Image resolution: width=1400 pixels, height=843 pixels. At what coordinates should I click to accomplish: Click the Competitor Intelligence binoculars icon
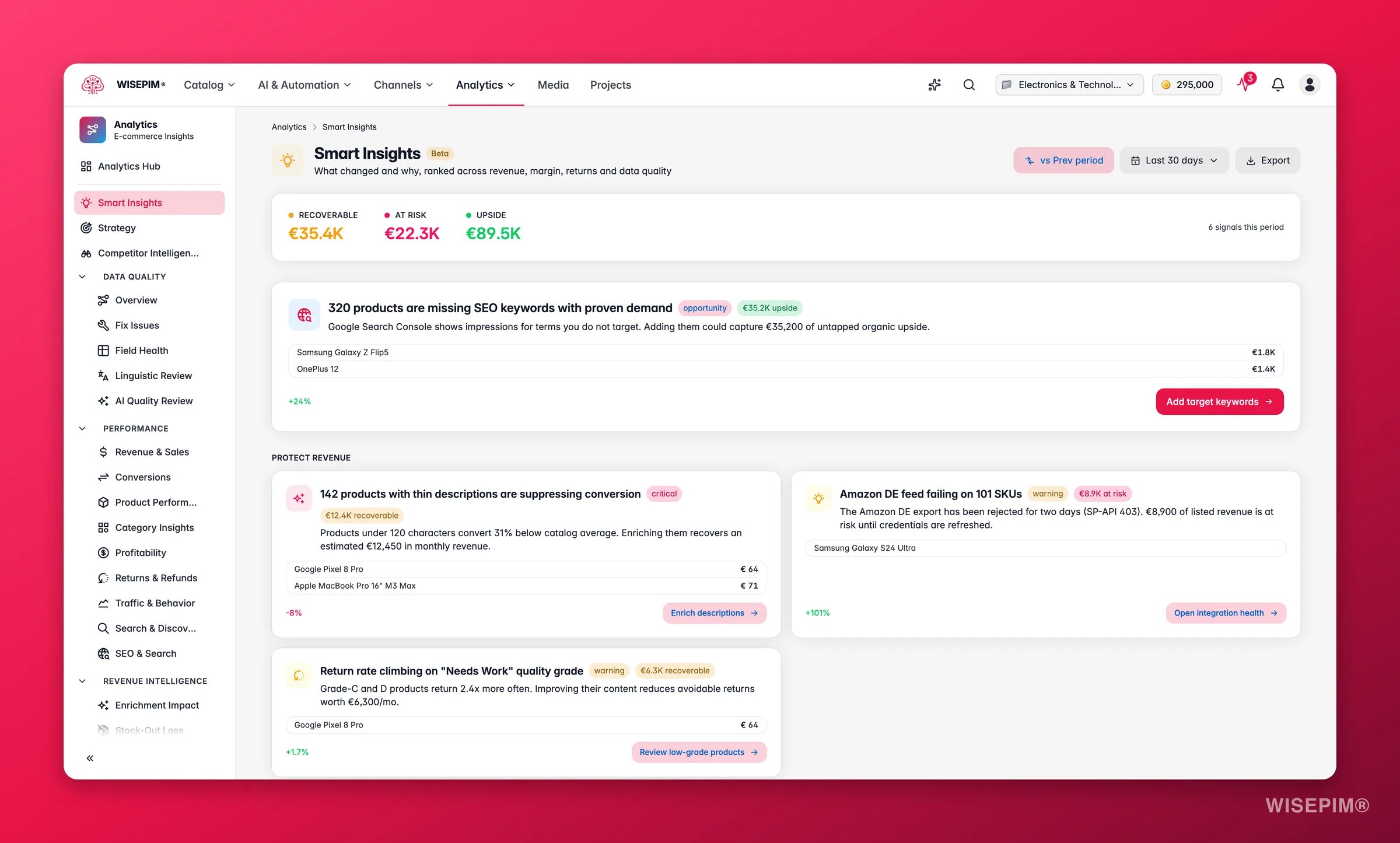click(x=86, y=253)
